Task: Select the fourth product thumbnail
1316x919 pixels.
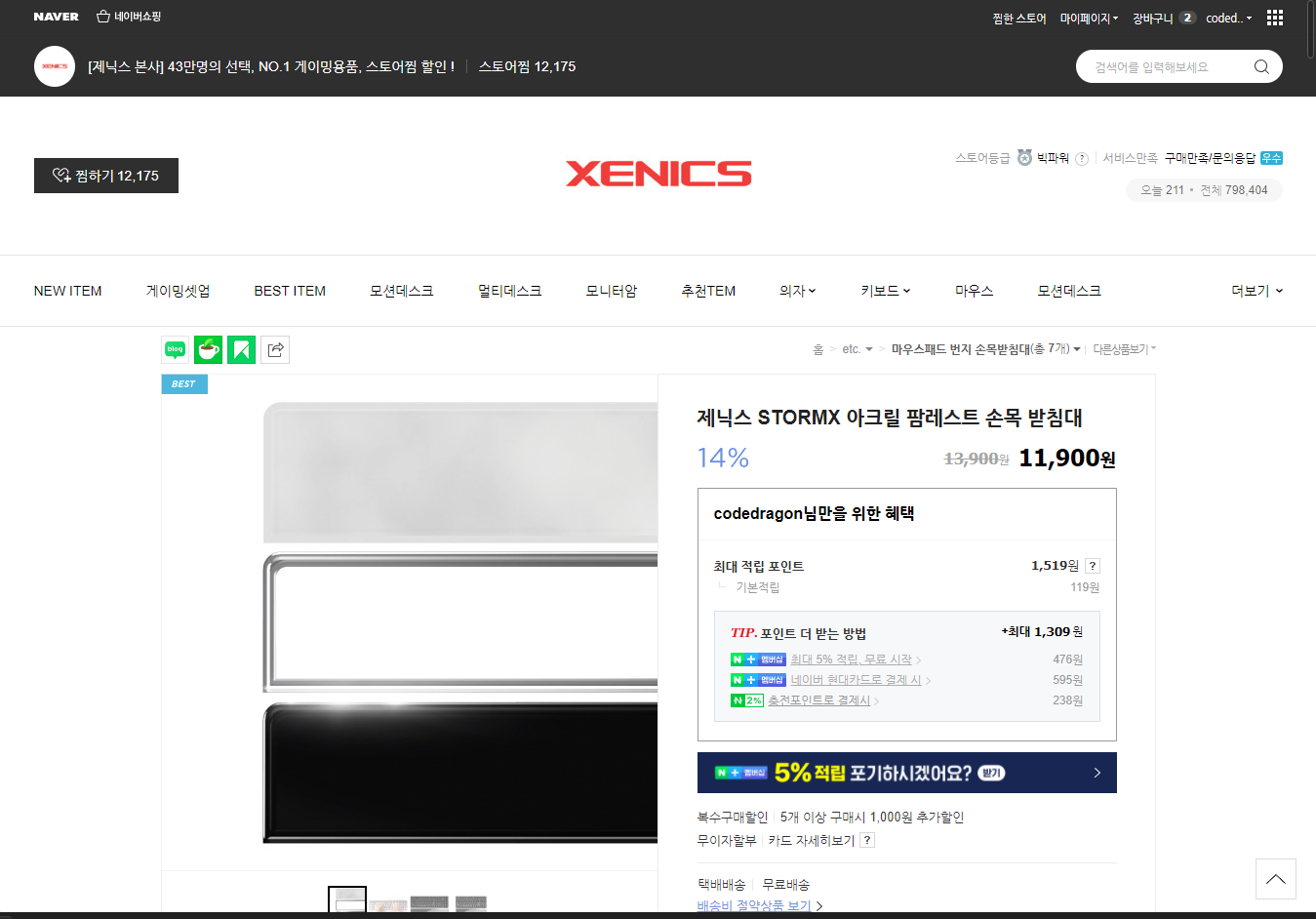Action: point(471,903)
